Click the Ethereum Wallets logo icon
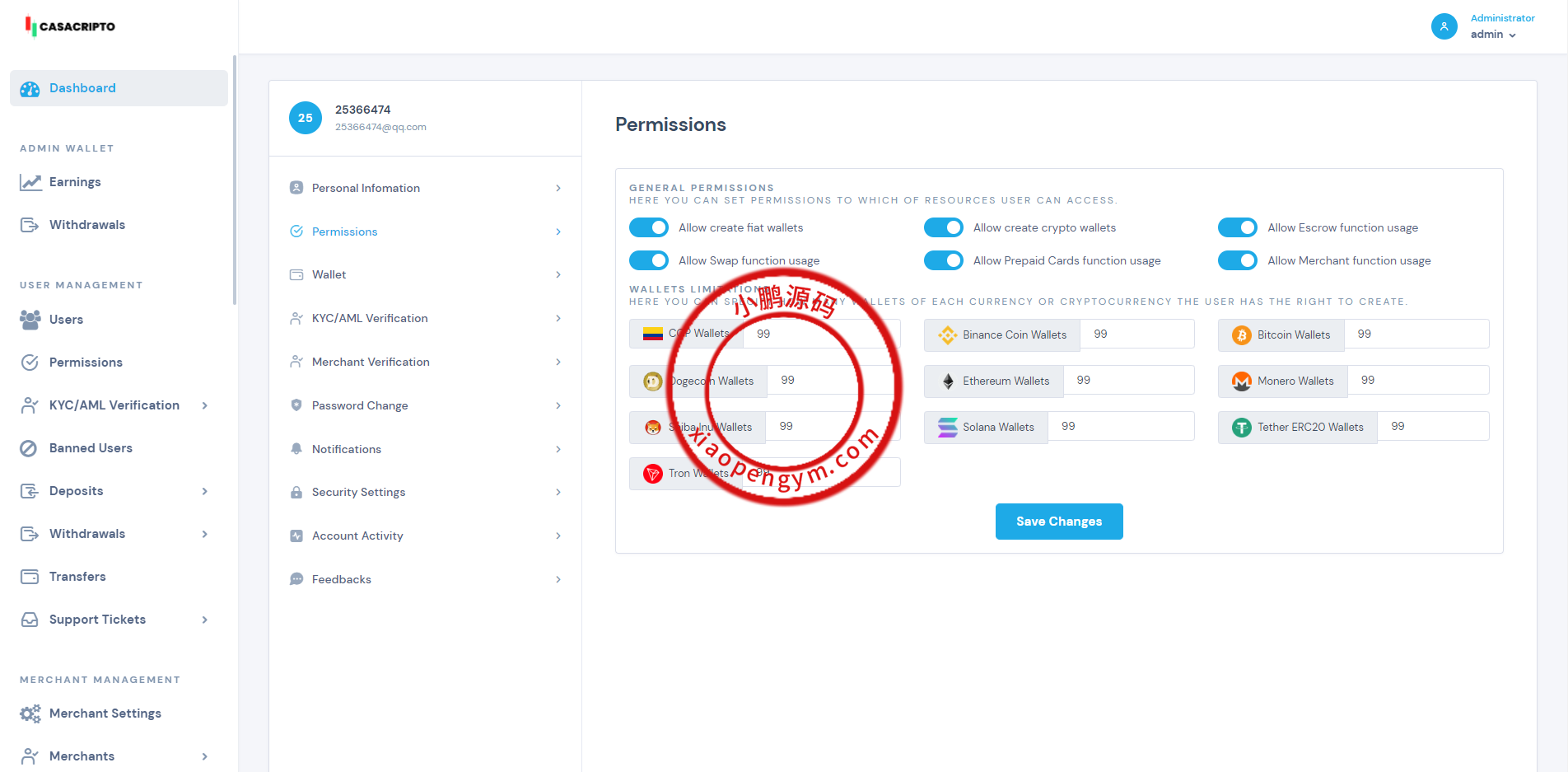Image resolution: width=1568 pixels, height=772 pixels. tap(948, 381)
